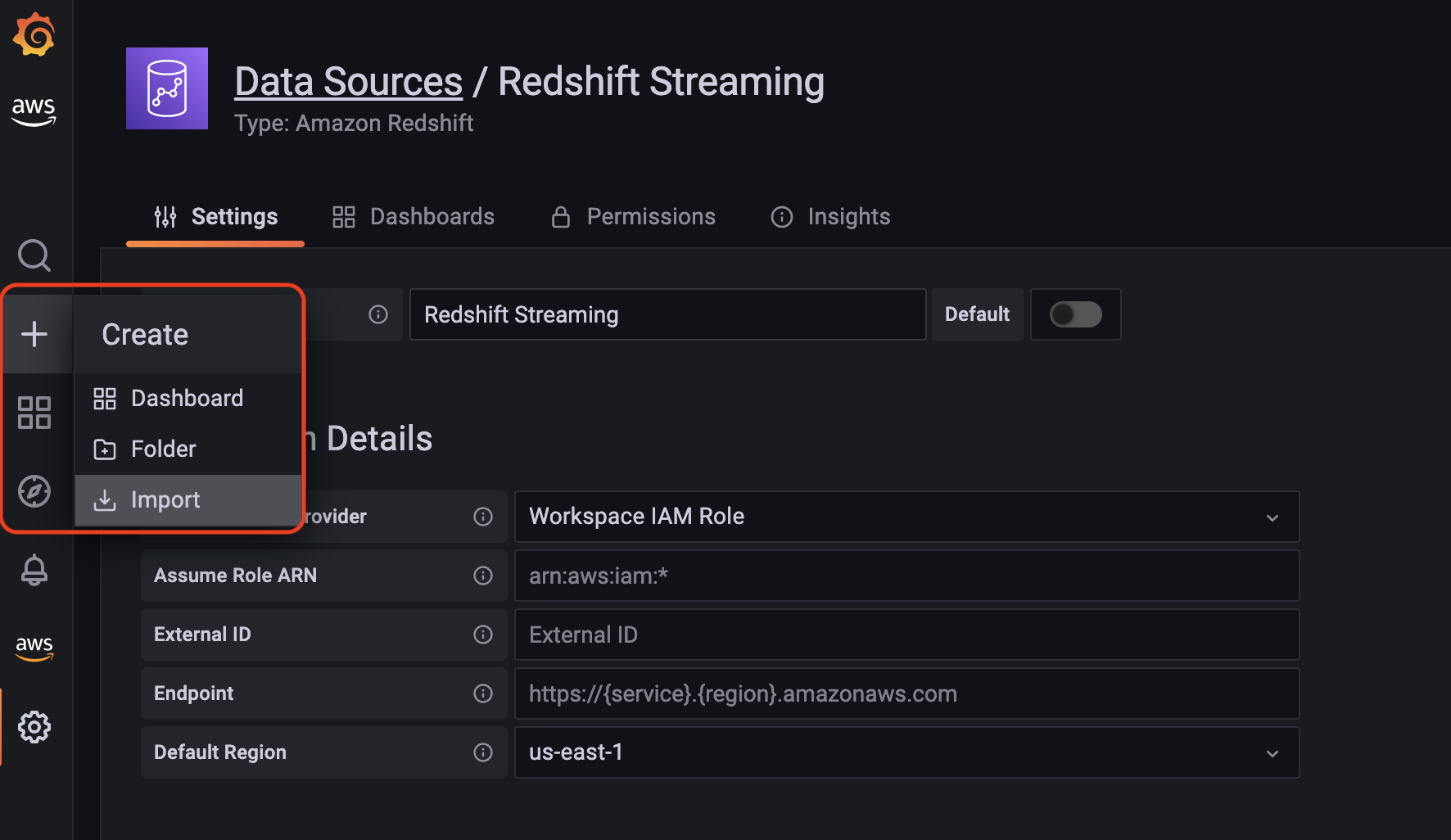The width and height of the screenshot is (1451, 840).
Task: Open the Explore compass icon
Action: coord(34,491)
